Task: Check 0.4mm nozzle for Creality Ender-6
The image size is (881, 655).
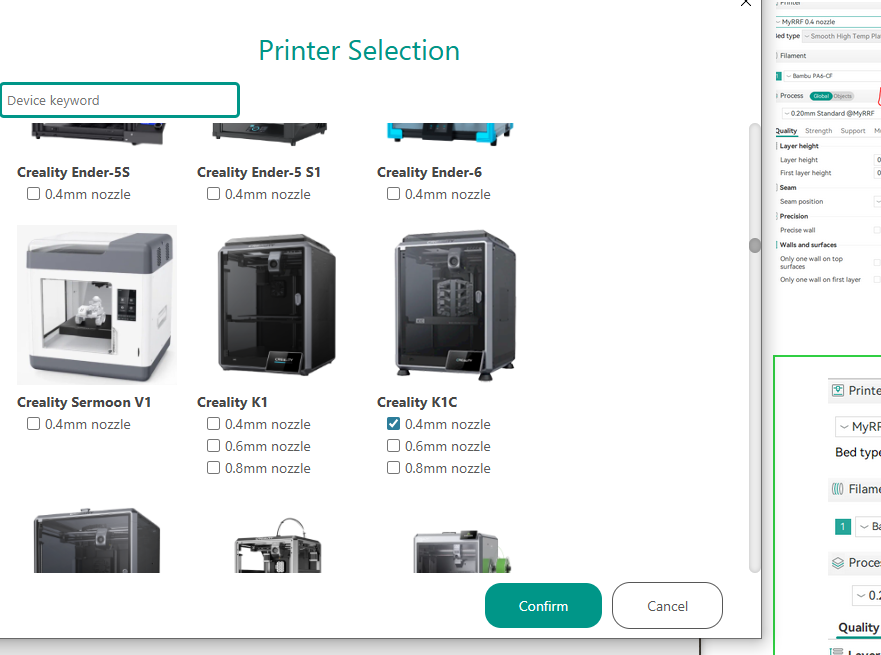Action: click(393, 194)
